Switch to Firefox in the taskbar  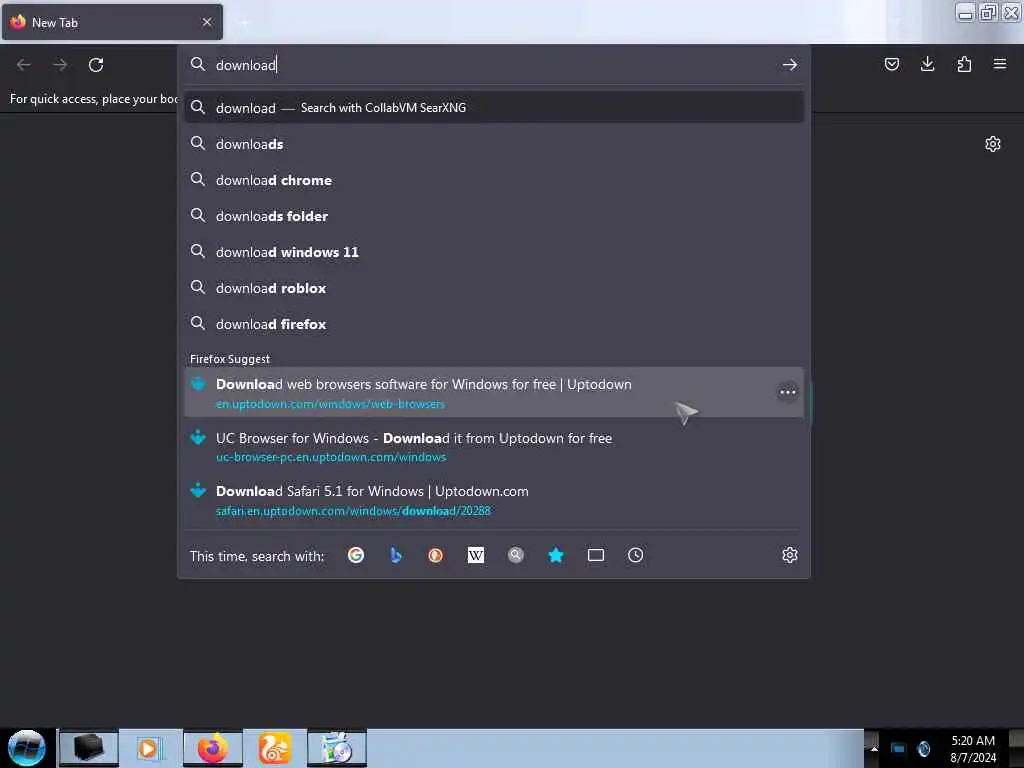coord(213,748)
